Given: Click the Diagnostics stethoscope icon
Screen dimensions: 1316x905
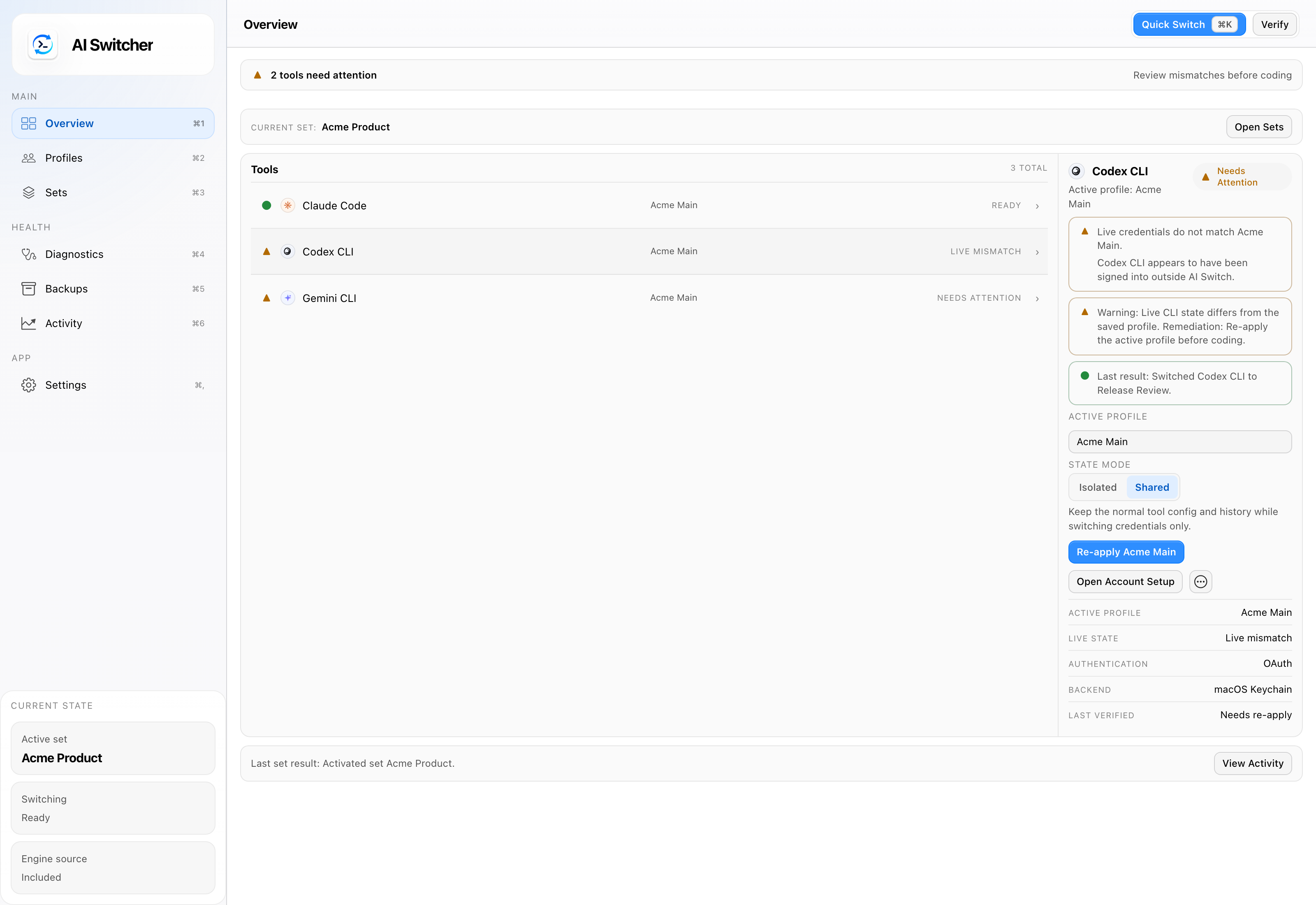Looking at the screenshot, I should (x=28, y=255).
